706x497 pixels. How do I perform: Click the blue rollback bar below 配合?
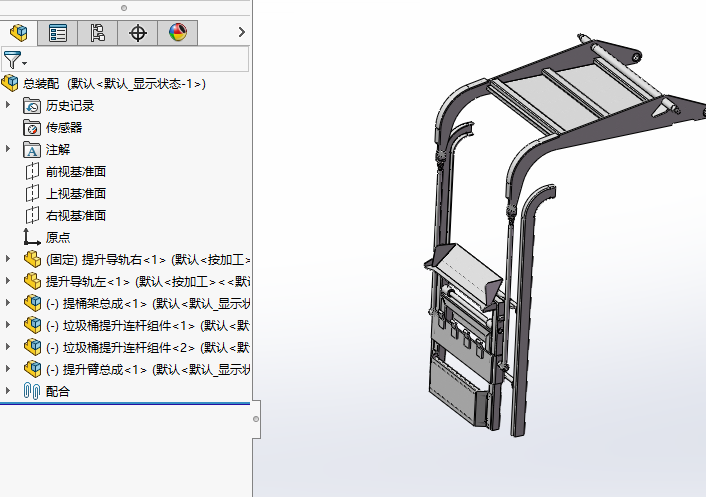click(125, 404)
